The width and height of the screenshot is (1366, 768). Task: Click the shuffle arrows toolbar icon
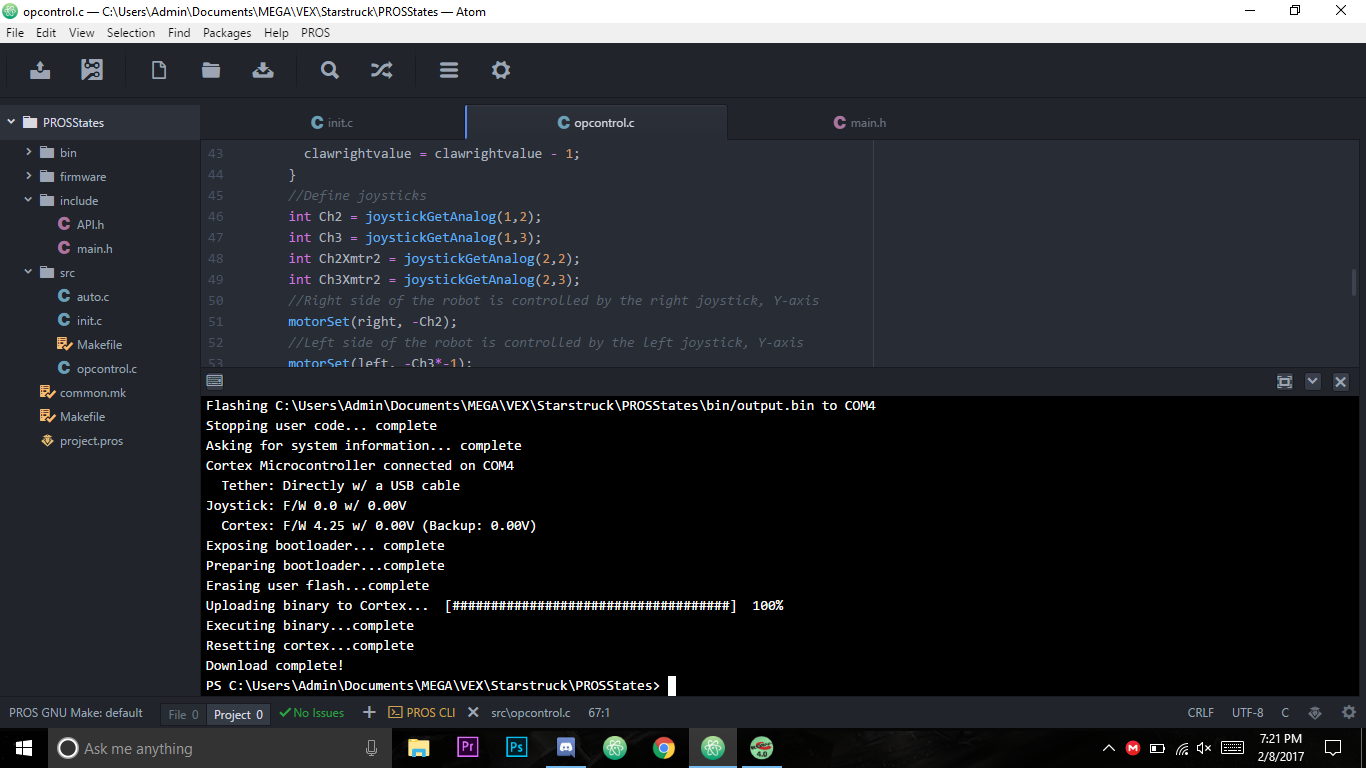click(382, 70)
